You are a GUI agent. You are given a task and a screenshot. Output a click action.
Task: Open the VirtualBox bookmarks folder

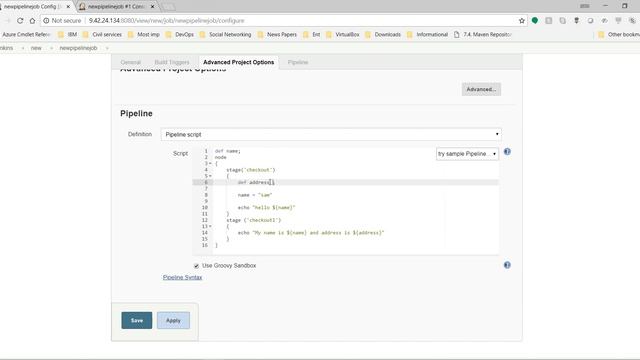click(343, 35)
